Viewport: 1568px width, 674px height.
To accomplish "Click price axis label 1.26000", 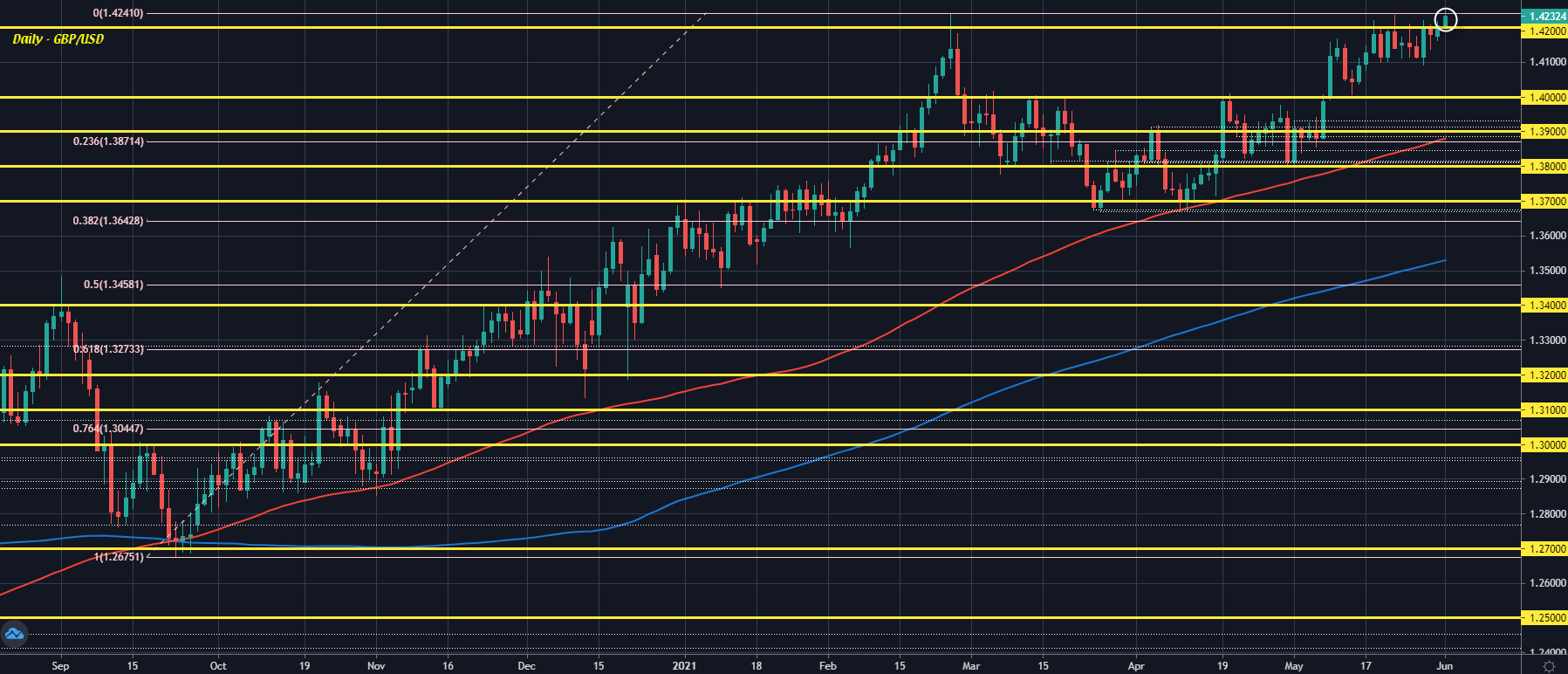I will pyautogui.click(x=1548, y=583).
